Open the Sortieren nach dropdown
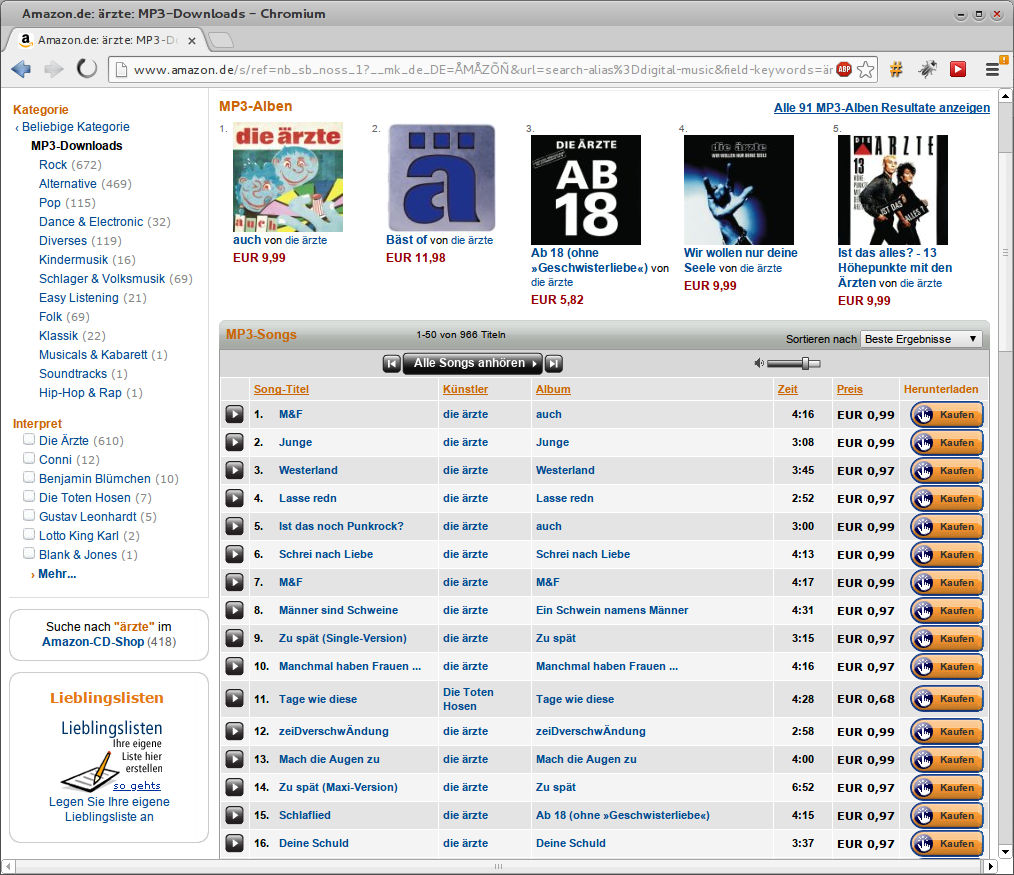The height and width of the screenshot is (875, 1014). pos(921,339)
